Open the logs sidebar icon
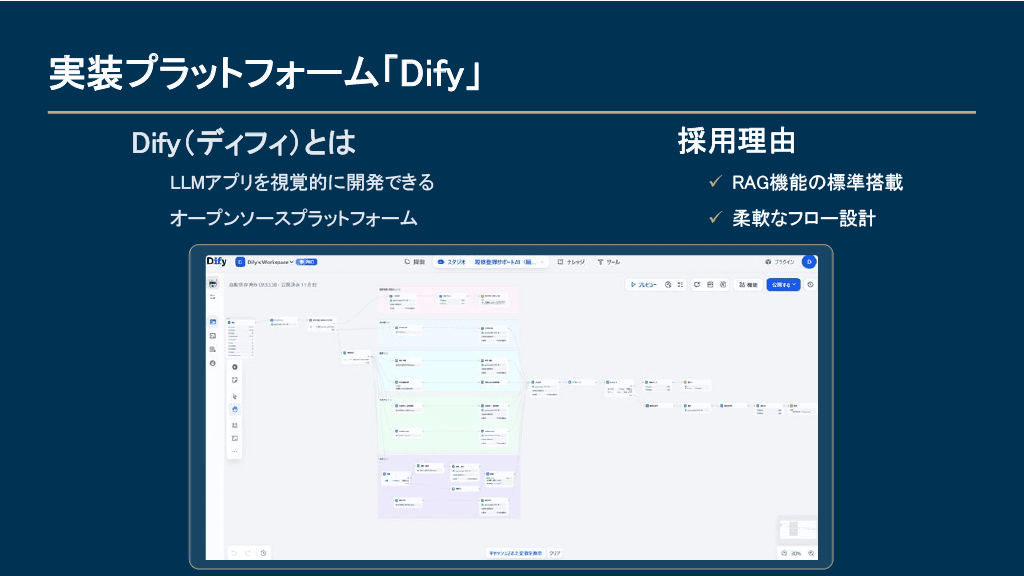The width and height of the screenshot is (1024, 576). point(213,349)
